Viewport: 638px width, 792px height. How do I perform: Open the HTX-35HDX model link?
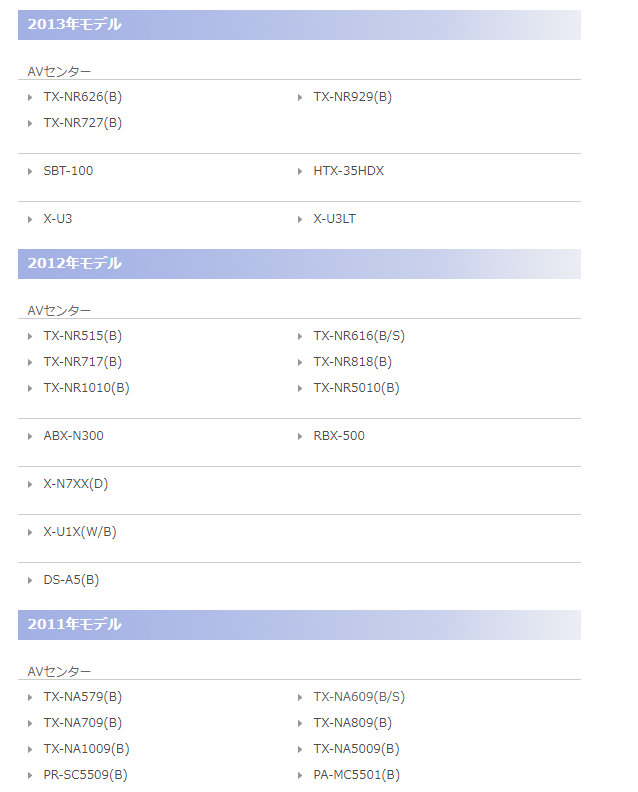pyautogui.click(x=348, y=171)
